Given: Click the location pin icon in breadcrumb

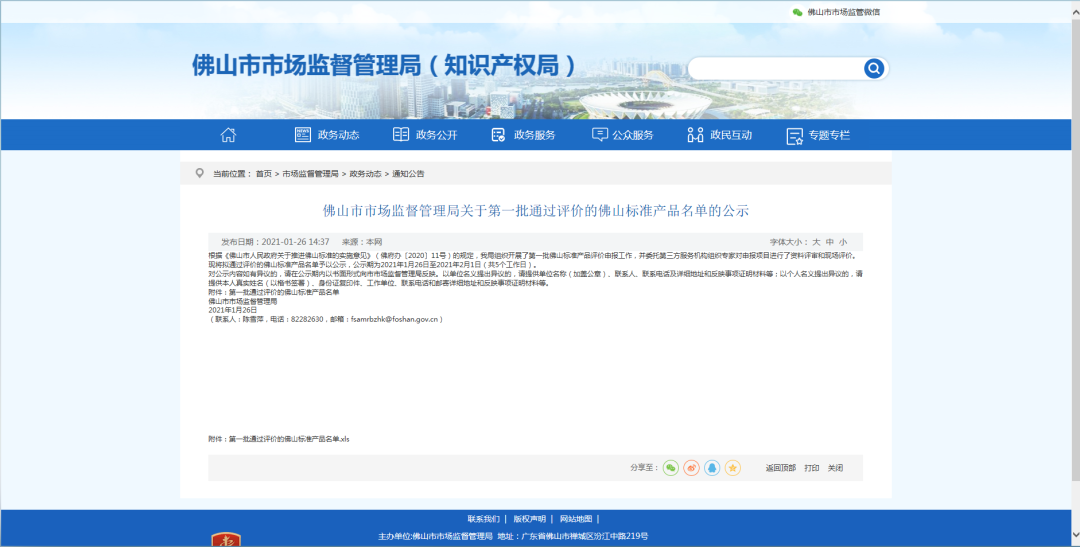Looking at the screenshot, I should click(x=200, y=174).
